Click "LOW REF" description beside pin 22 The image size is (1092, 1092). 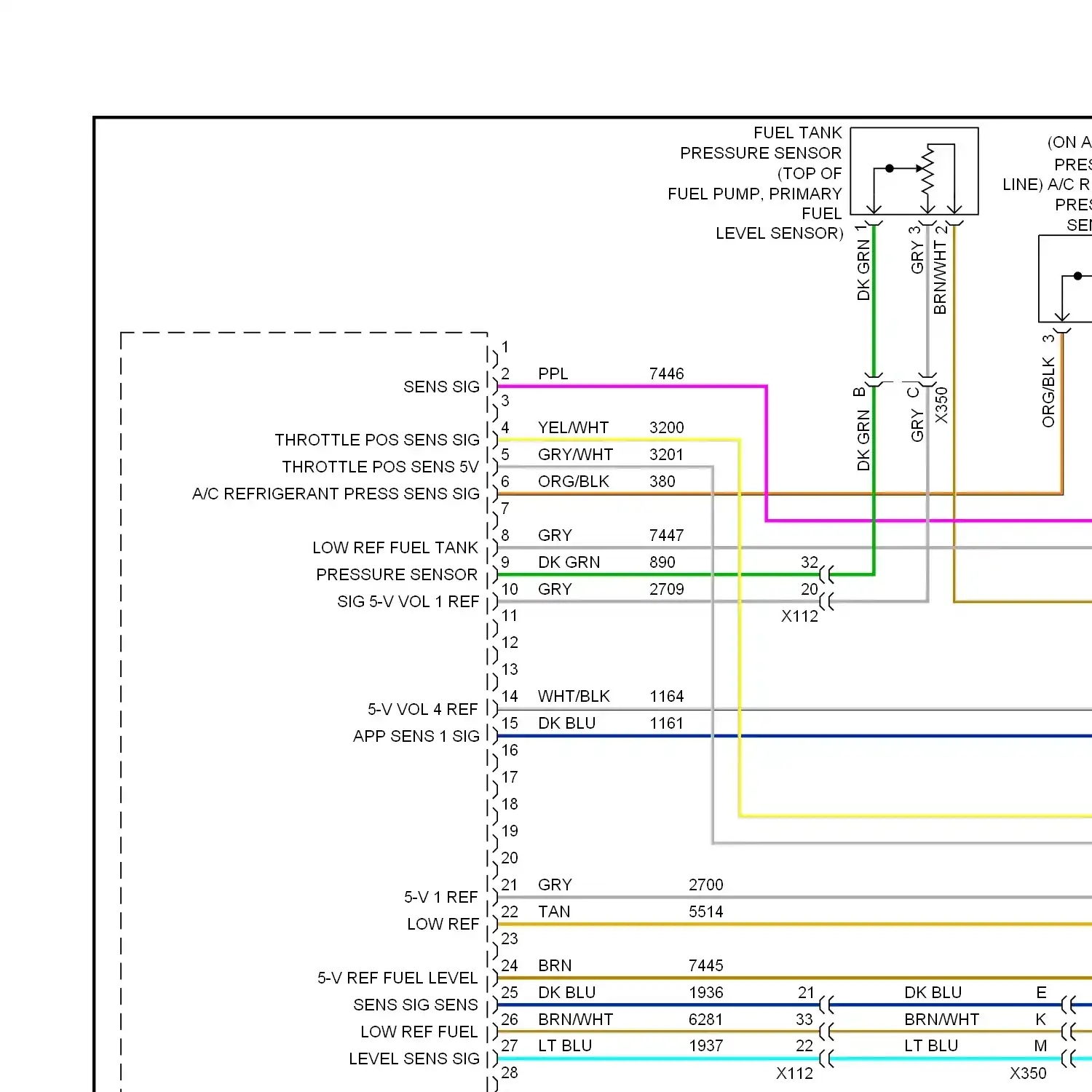443,924
